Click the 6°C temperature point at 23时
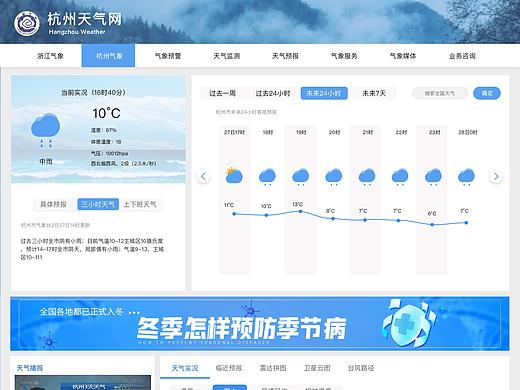 click(x=432, y=224)
